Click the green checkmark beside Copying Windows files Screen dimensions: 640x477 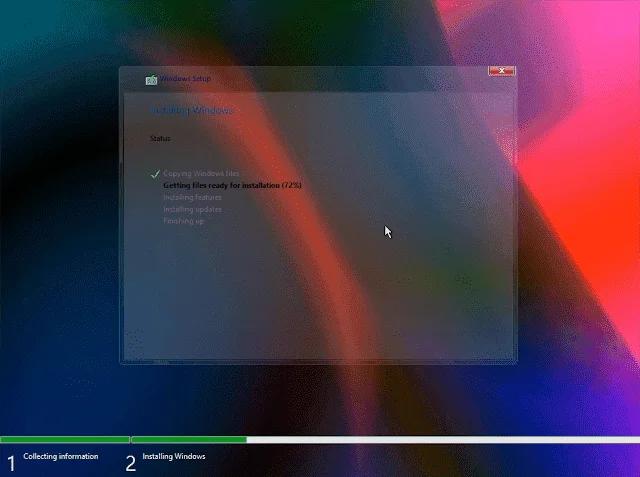point(156,174)
